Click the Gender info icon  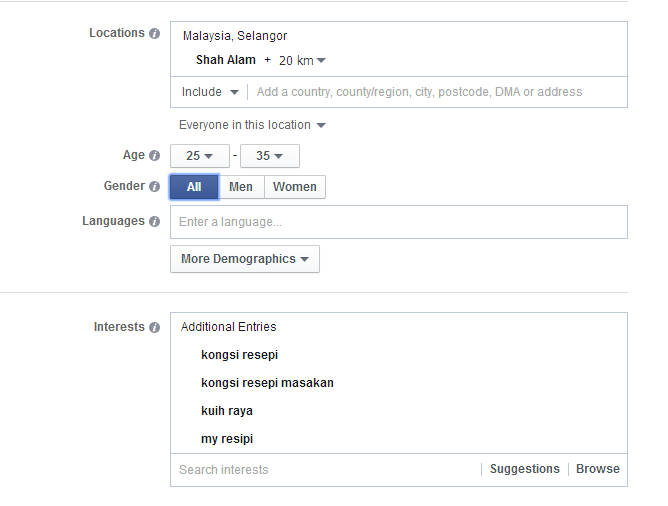(x=155, y=187)
